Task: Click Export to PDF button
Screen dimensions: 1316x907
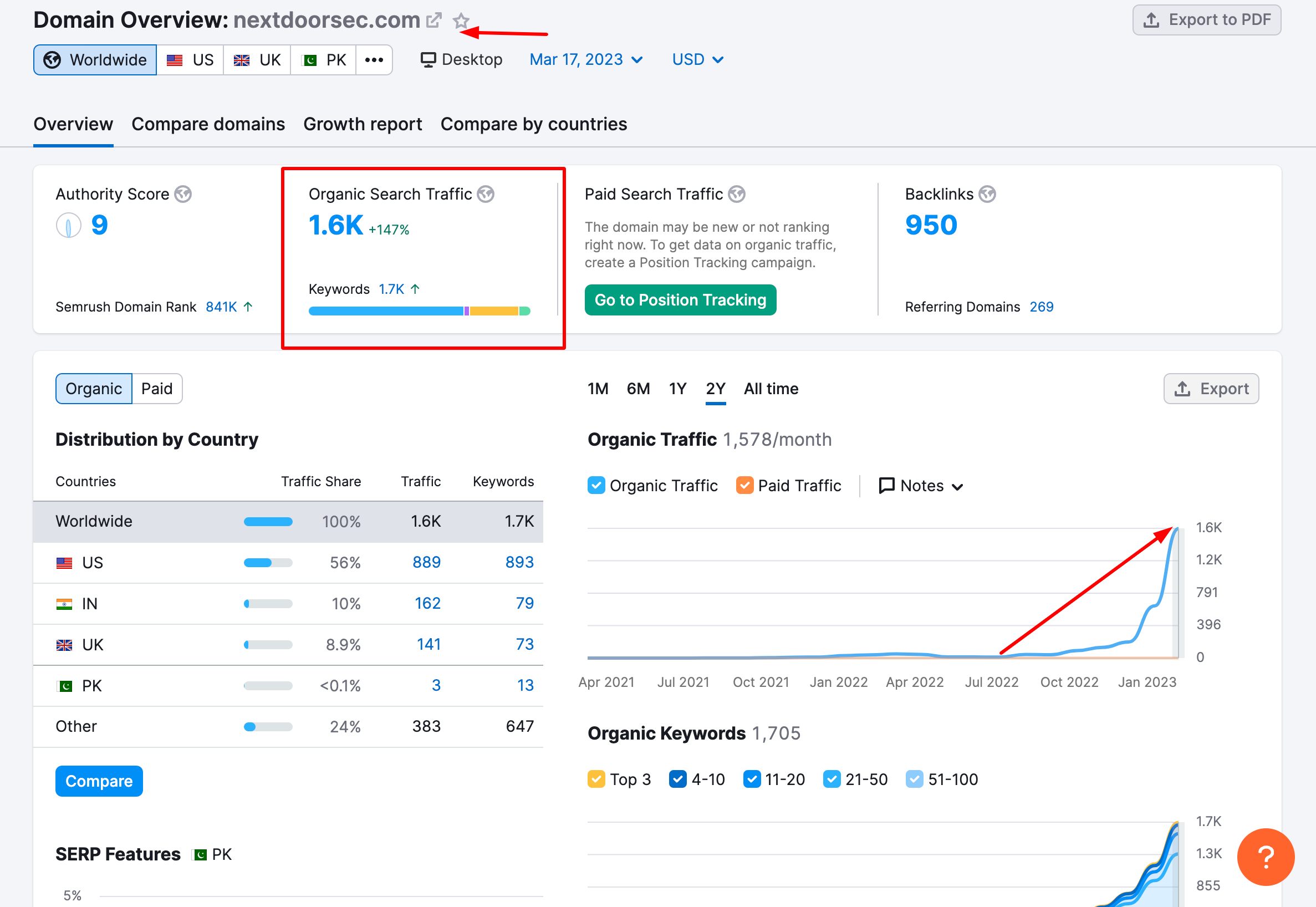Action: point(1206,20)
